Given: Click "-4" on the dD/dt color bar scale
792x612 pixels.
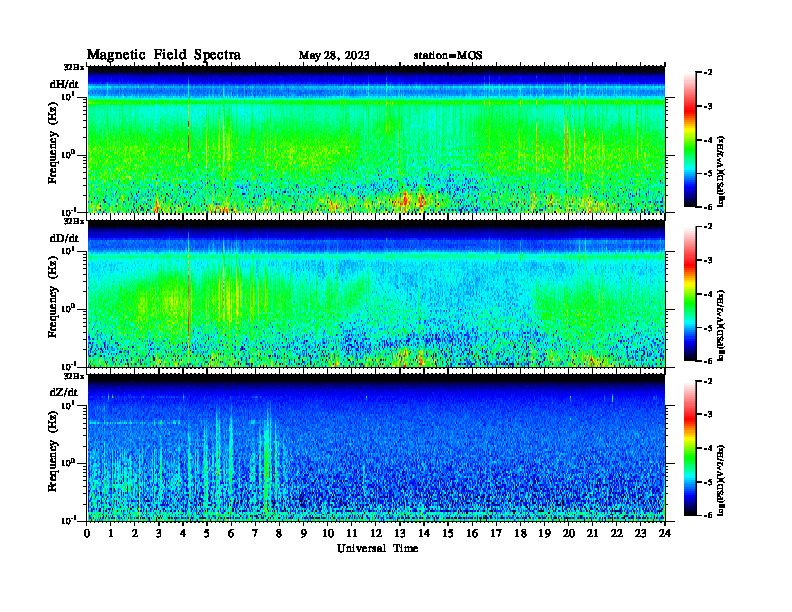Looking at the screenshot, I should pos(708,294).
